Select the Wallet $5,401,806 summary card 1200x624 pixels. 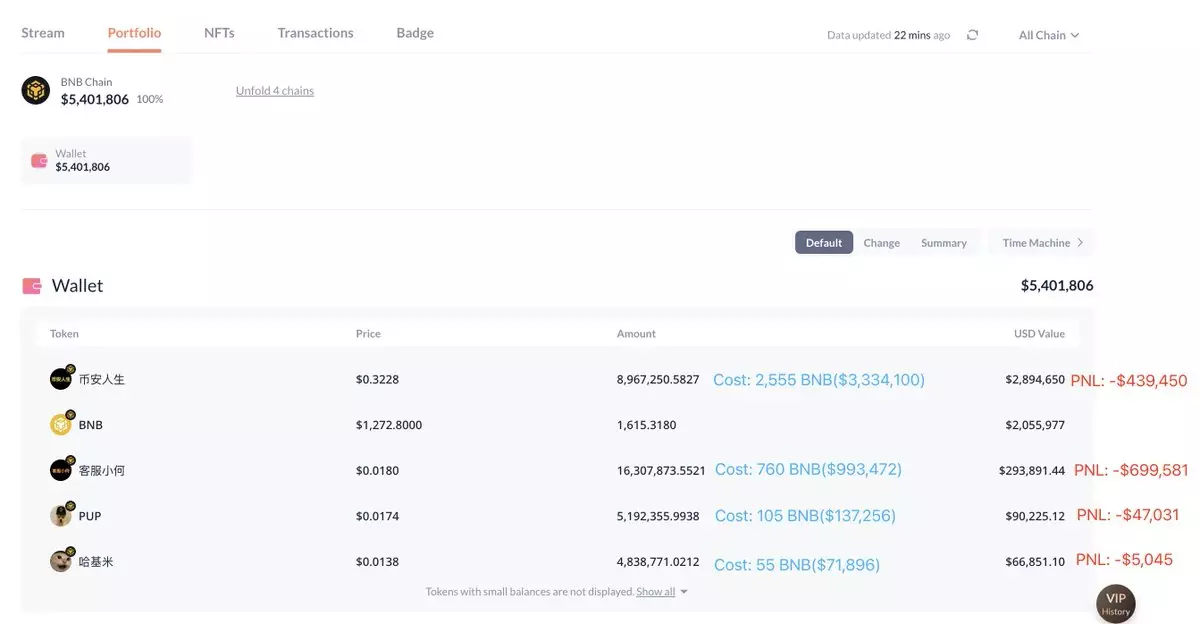pos(106,161)
